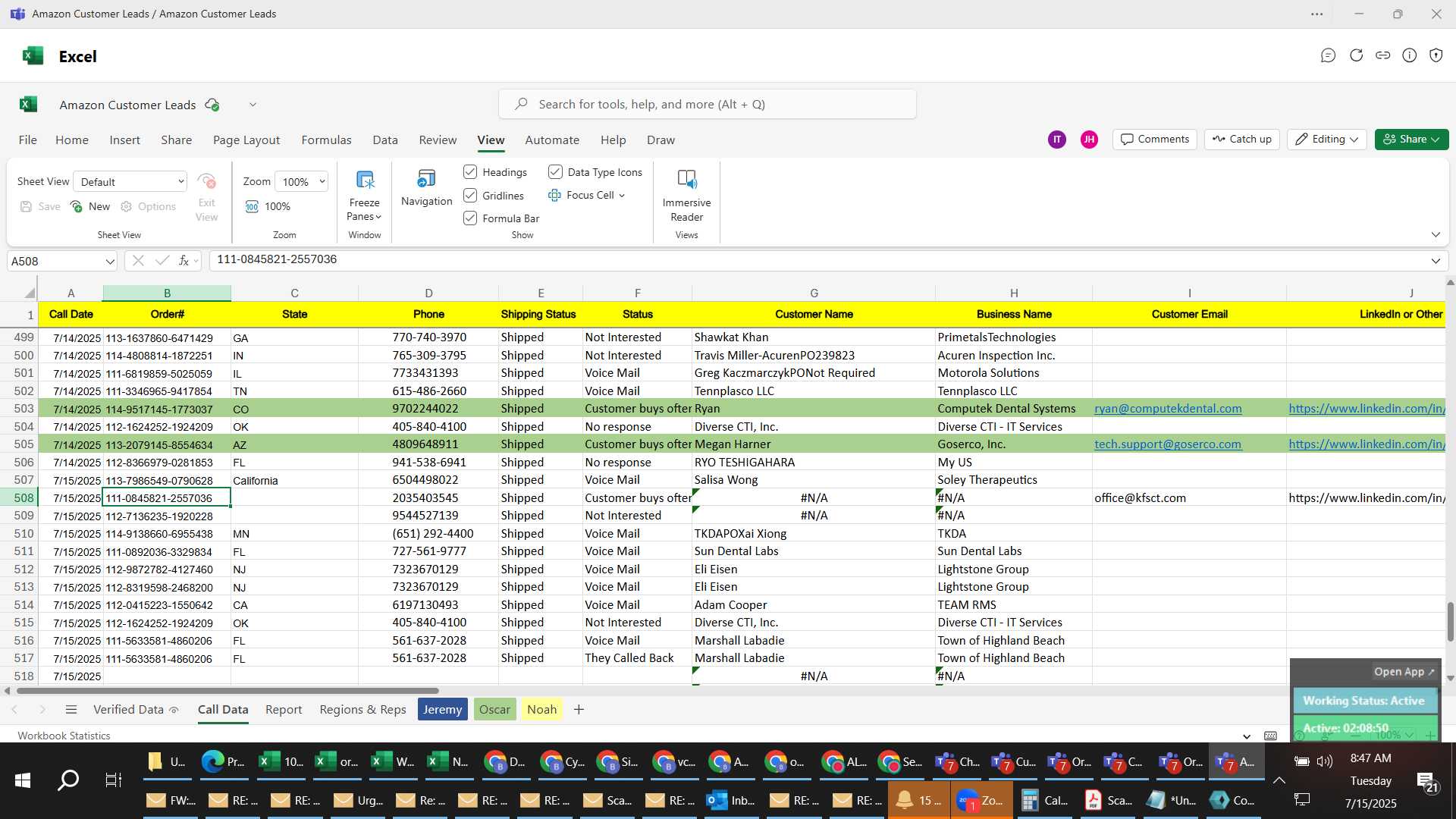Open the three-dots more options menu
Image resolution: width=1456 pixels, height=819 pixels.
pyautogui.click(x=1317, y=14)
